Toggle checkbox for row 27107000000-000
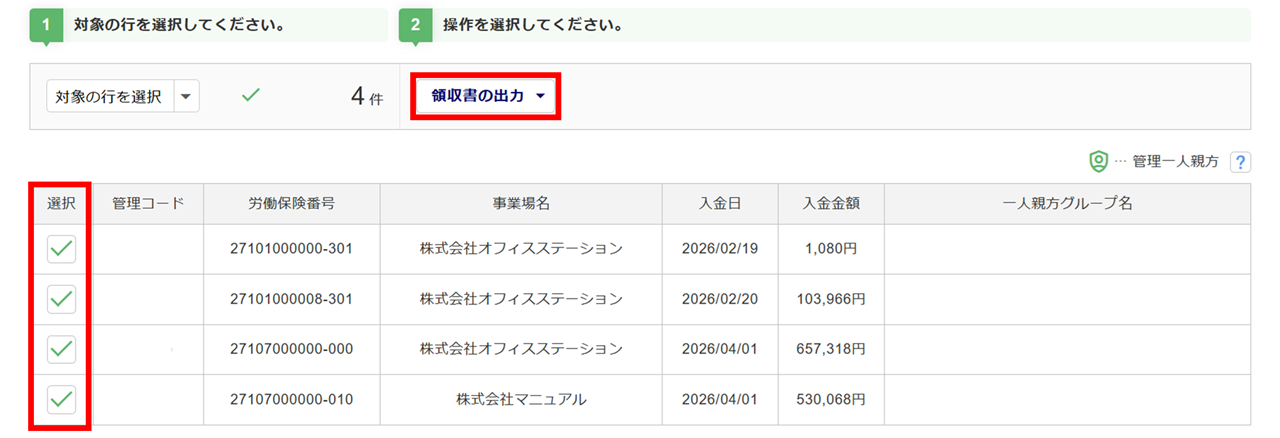 point(62,349)
